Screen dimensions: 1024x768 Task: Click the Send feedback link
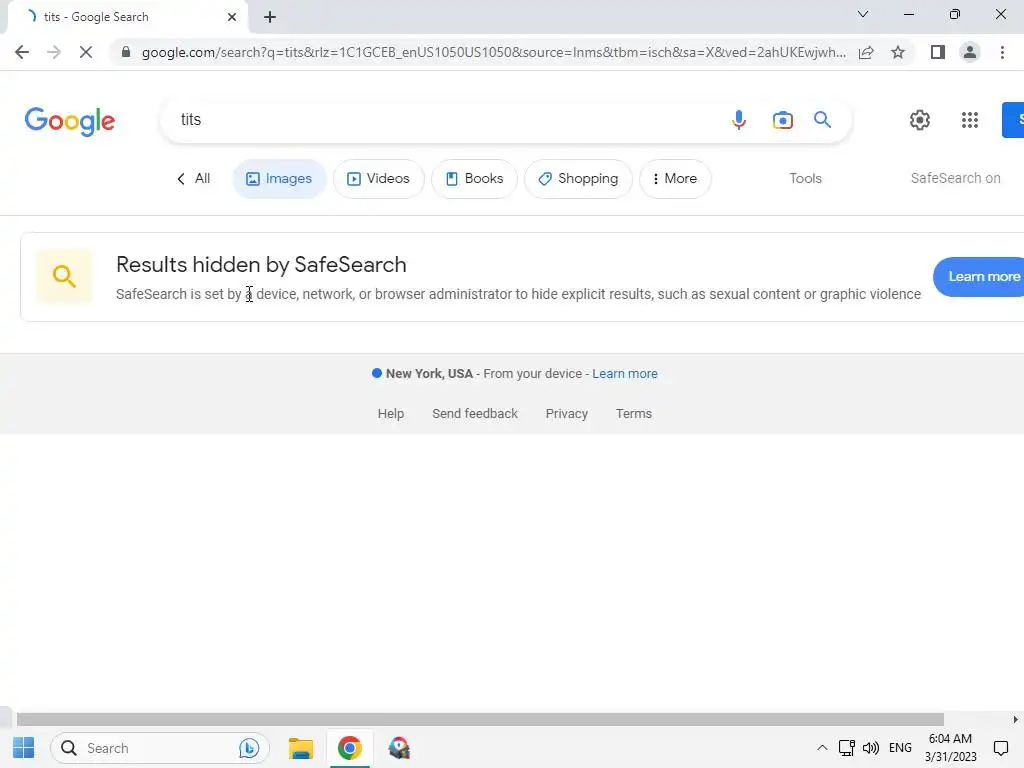point(475,413)
